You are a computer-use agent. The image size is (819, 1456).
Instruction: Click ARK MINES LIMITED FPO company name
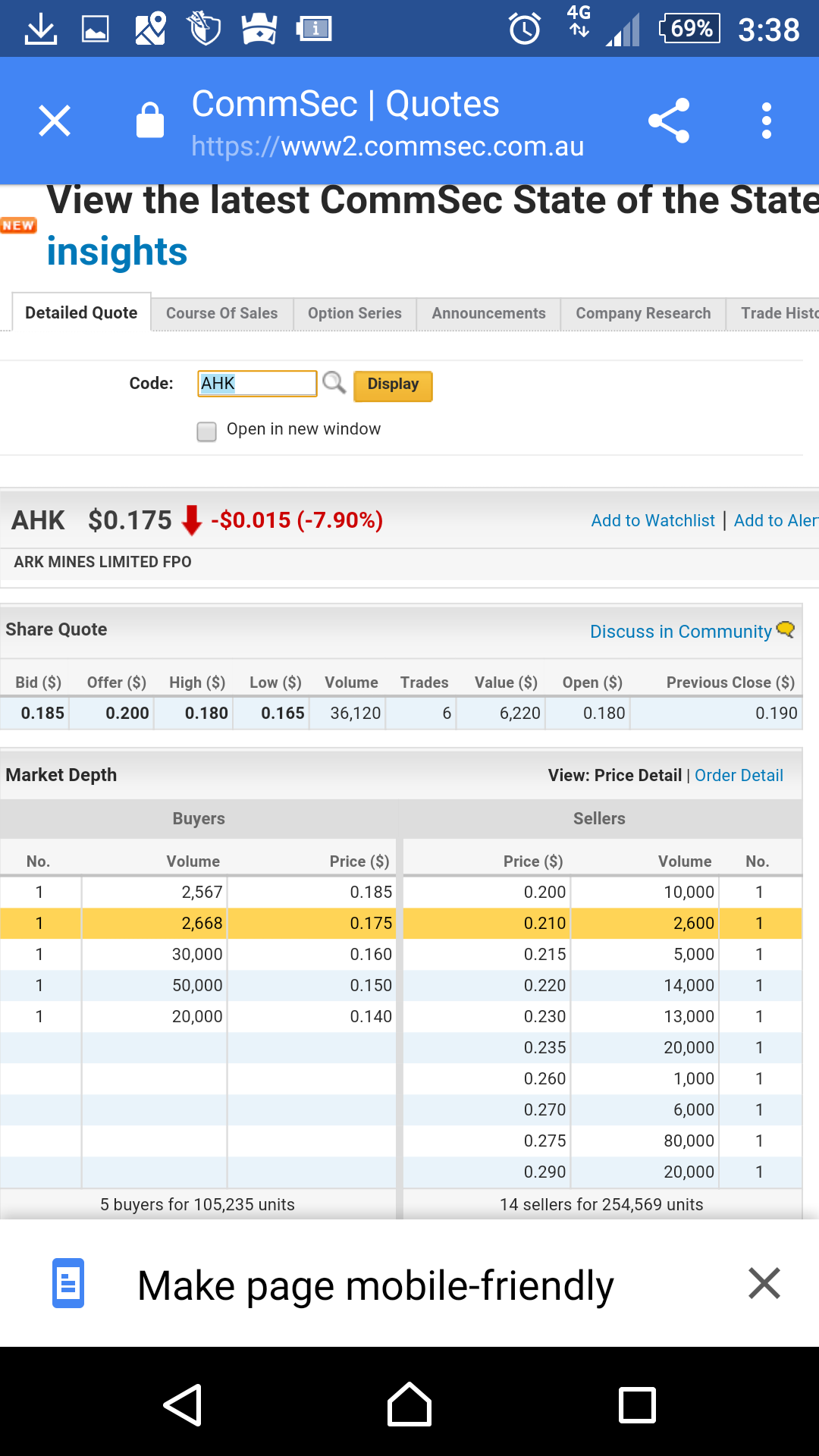[102, 562]
